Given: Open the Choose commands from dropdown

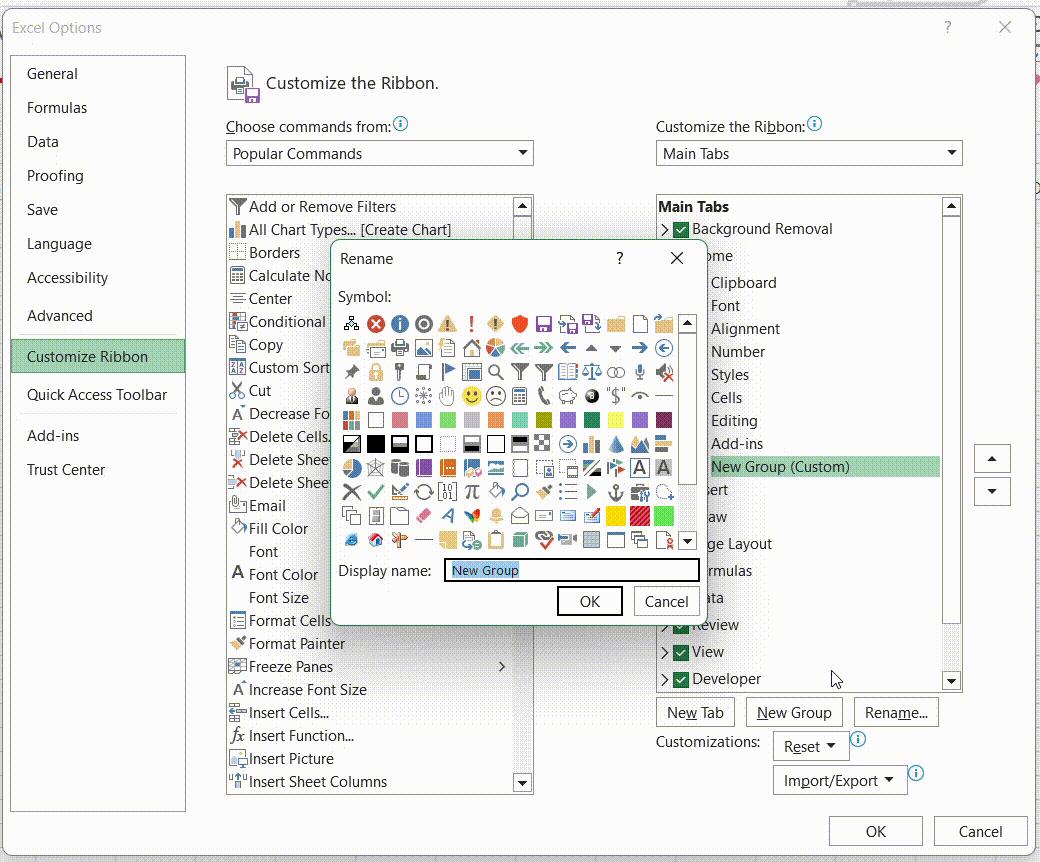Looking at the screenshot, I should click(x=379, y=153).
